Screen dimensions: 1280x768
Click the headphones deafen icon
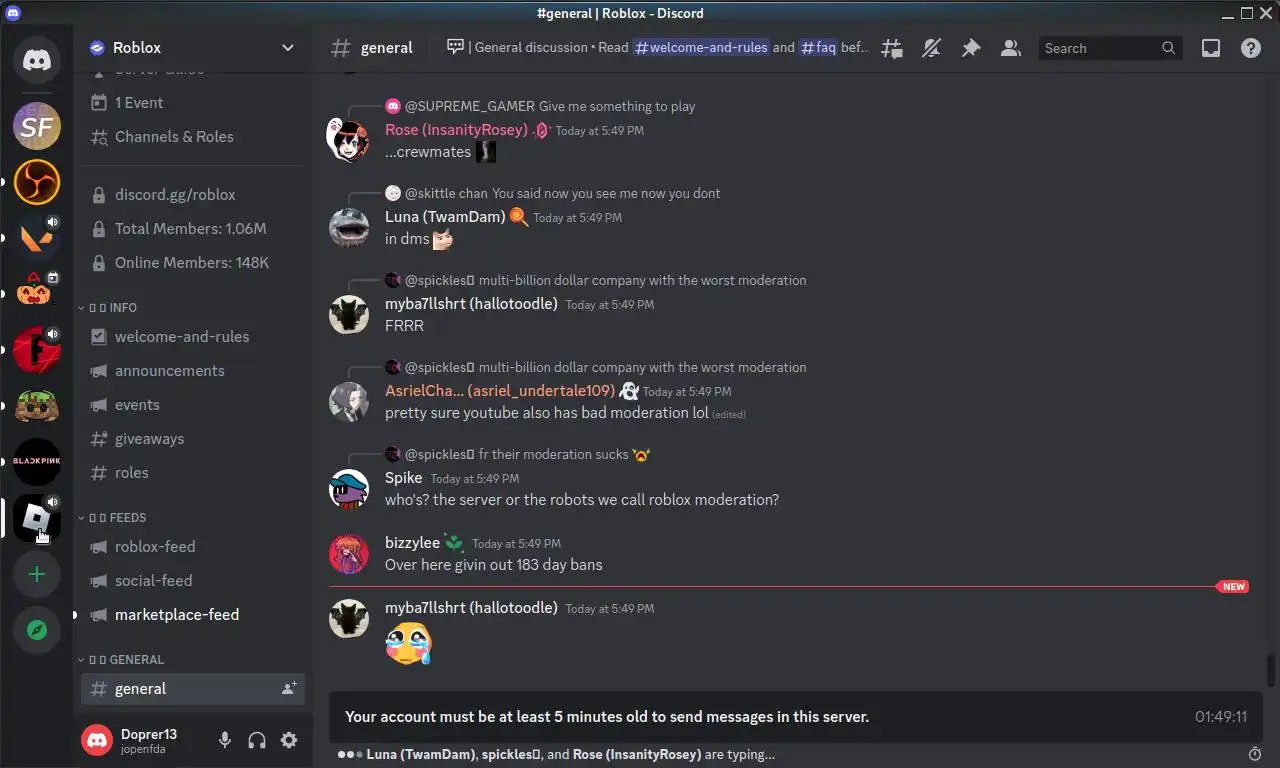(x=257, y=740)
